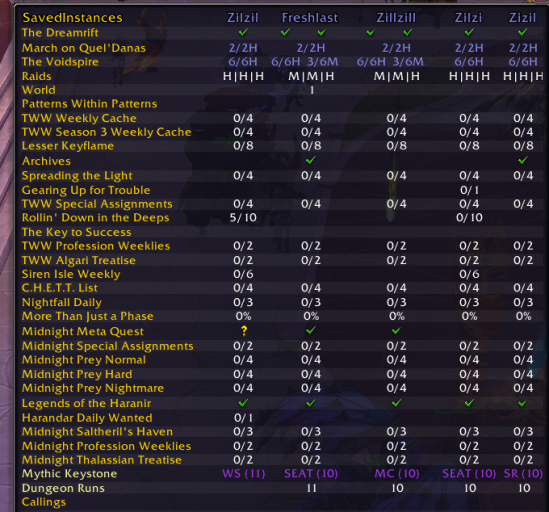This screenshot has width=549, height=512.
Task: Click the Midnight Saltheril's Haven label
Action: click(97, 431)
